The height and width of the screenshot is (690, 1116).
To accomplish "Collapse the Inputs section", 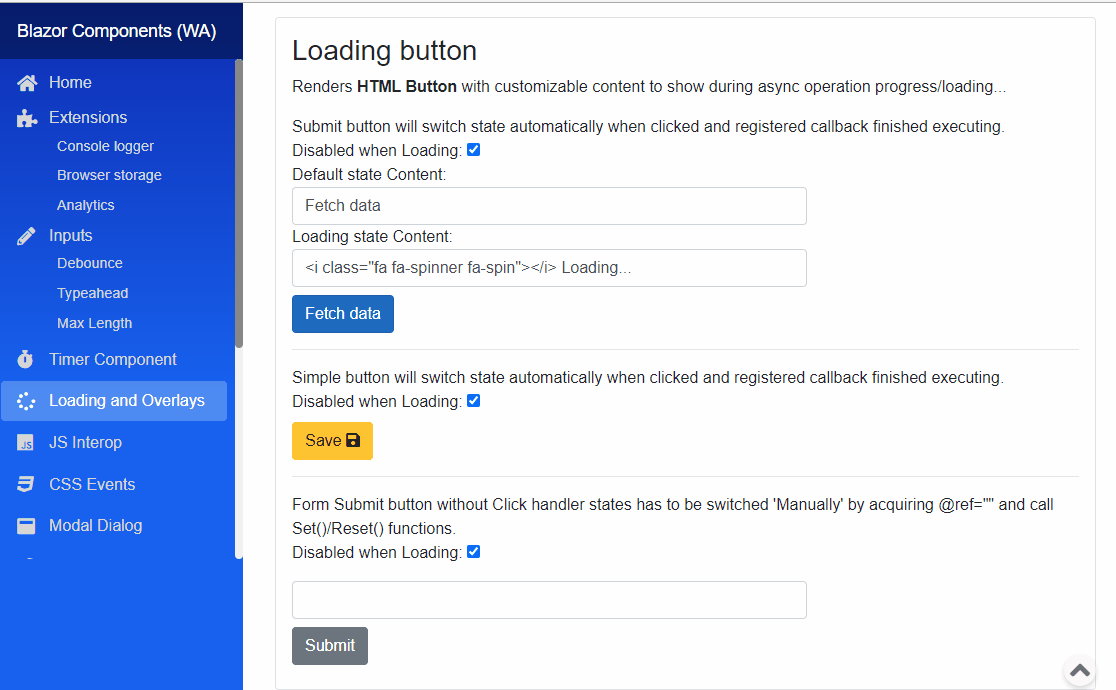I will tap(70, 235).
